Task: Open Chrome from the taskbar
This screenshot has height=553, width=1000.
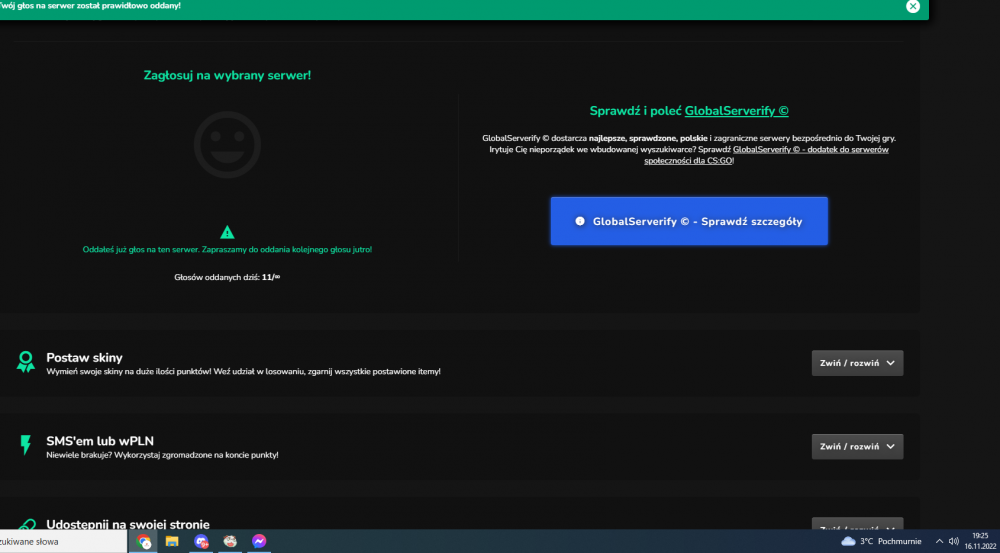Action: click(x=143, y=542)
